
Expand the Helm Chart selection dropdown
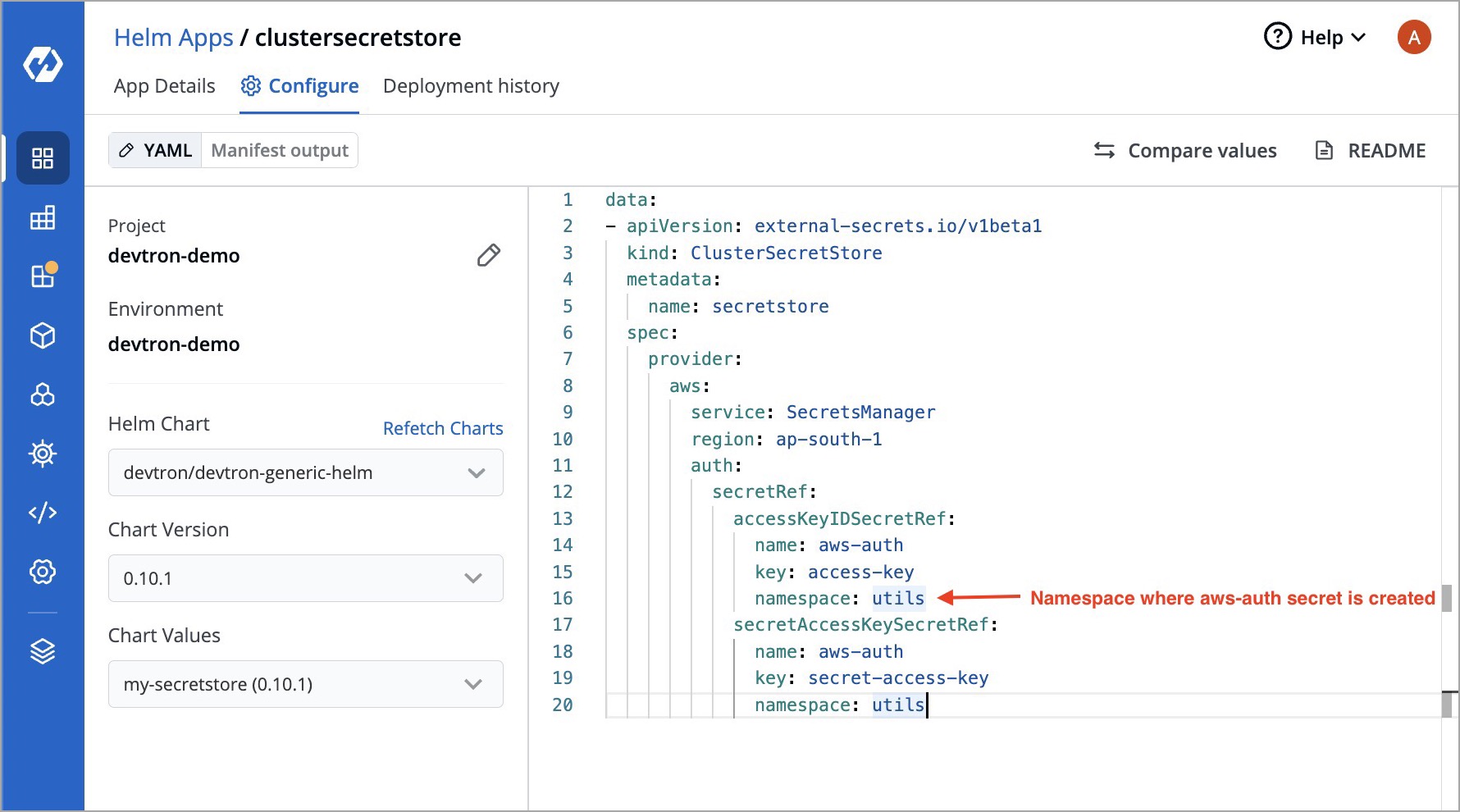click(305, 472)
